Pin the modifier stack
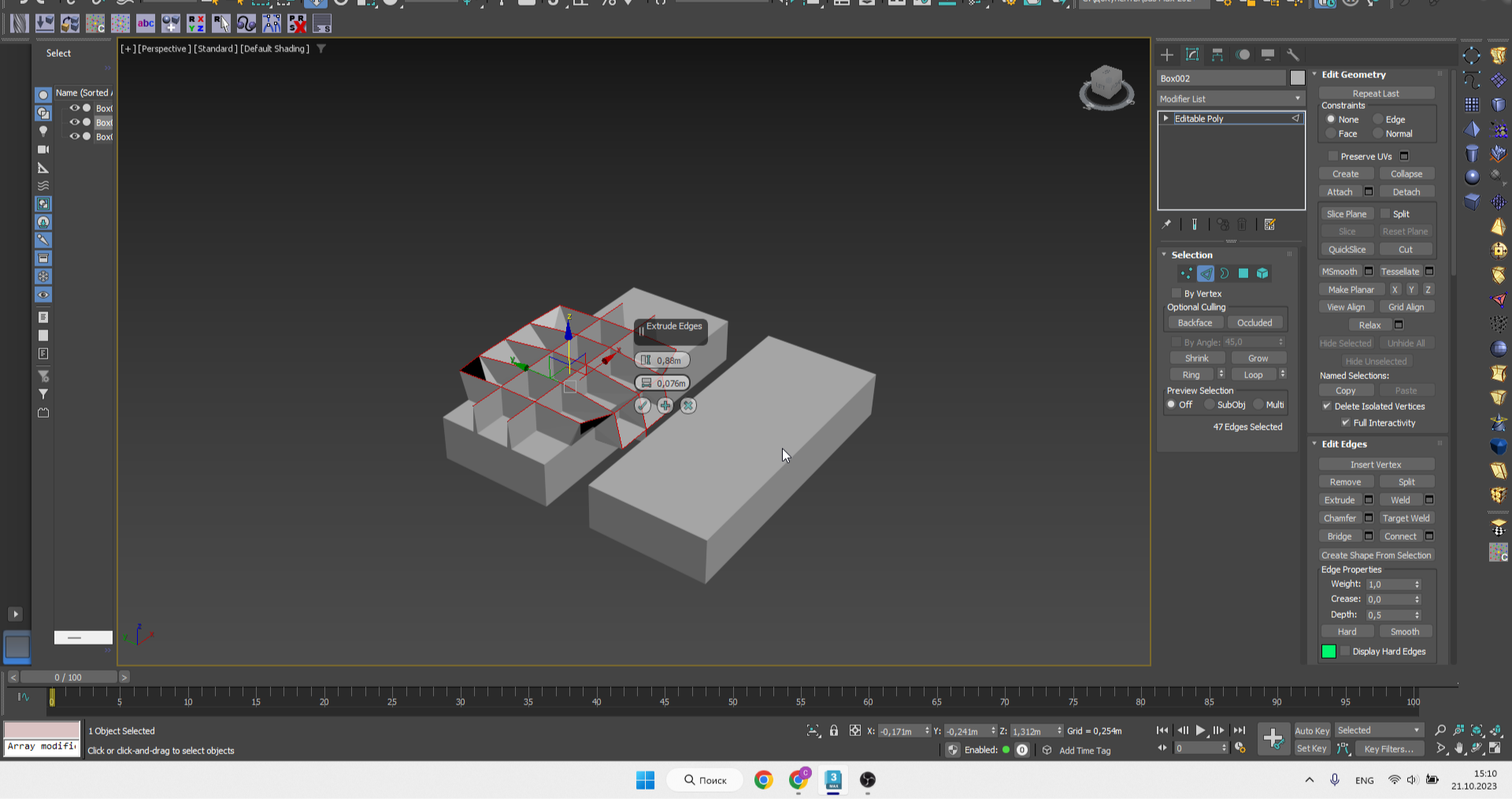Screen dimensions: 1512x799 1167,225
